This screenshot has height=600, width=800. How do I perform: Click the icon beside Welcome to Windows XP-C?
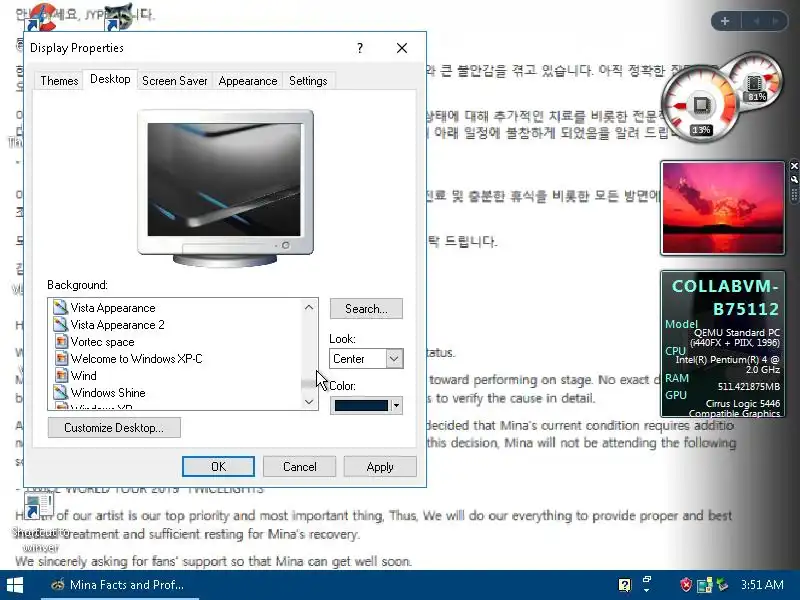click(x=61, y=358)
